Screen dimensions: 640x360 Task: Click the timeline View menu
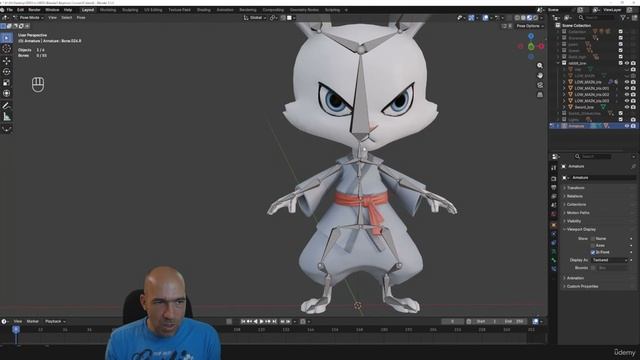click(18, 322)
